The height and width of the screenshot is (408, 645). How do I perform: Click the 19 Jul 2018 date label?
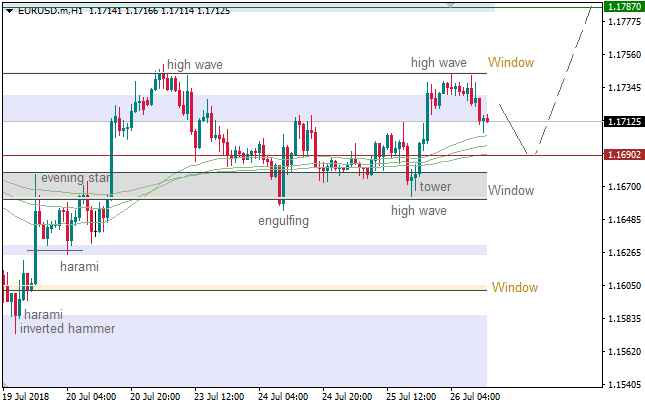(28, 396)
